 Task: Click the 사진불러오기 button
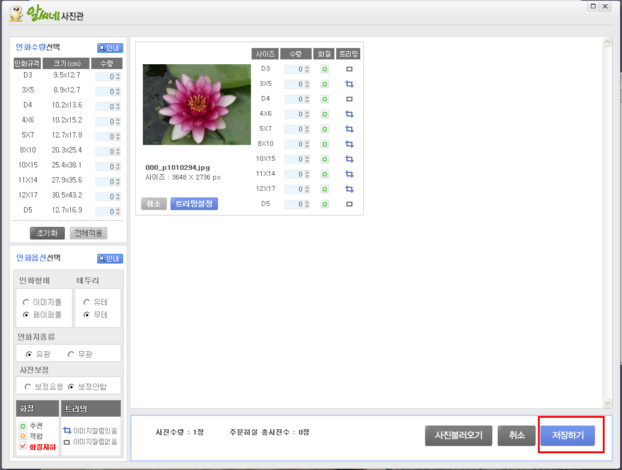pyautogui.click(x=458, y=436)
